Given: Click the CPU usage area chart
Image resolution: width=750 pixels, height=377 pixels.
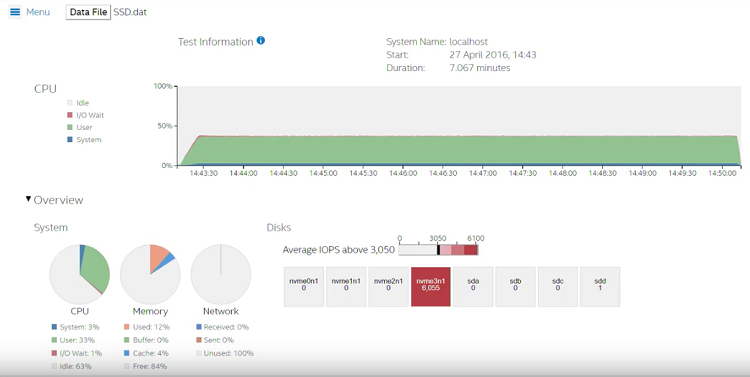Looking at the screenshot, I should click(x=459, y=126).
